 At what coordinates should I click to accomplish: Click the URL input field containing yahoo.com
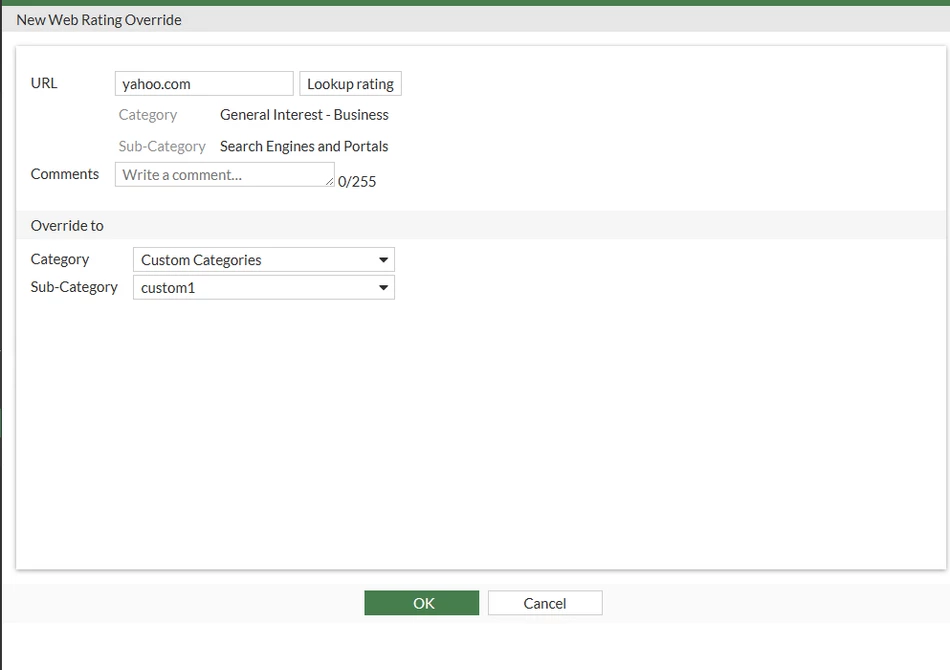[x=204, y=84]
